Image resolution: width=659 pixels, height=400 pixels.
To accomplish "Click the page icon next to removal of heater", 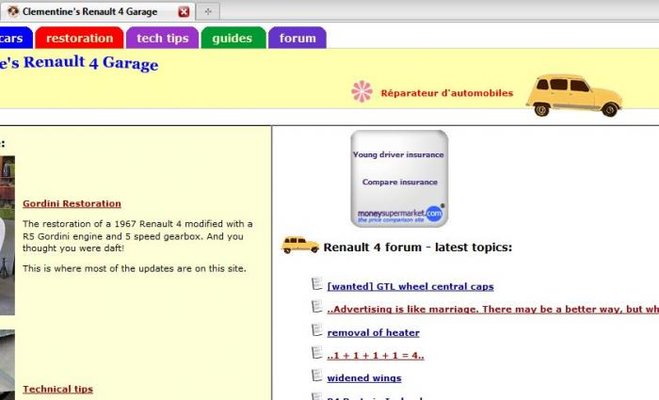I will (317, 330).
